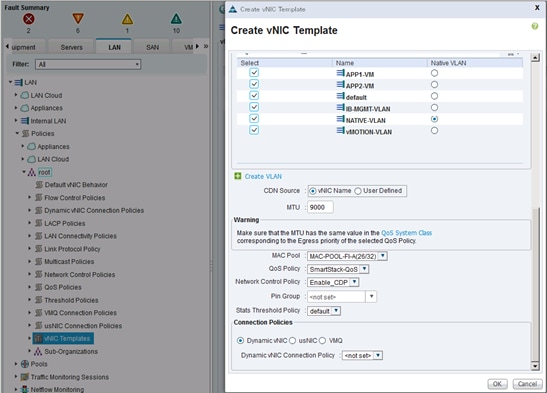Click the Internal LAN icon
This screenshot has width=547, height=393.
[25, 121]
